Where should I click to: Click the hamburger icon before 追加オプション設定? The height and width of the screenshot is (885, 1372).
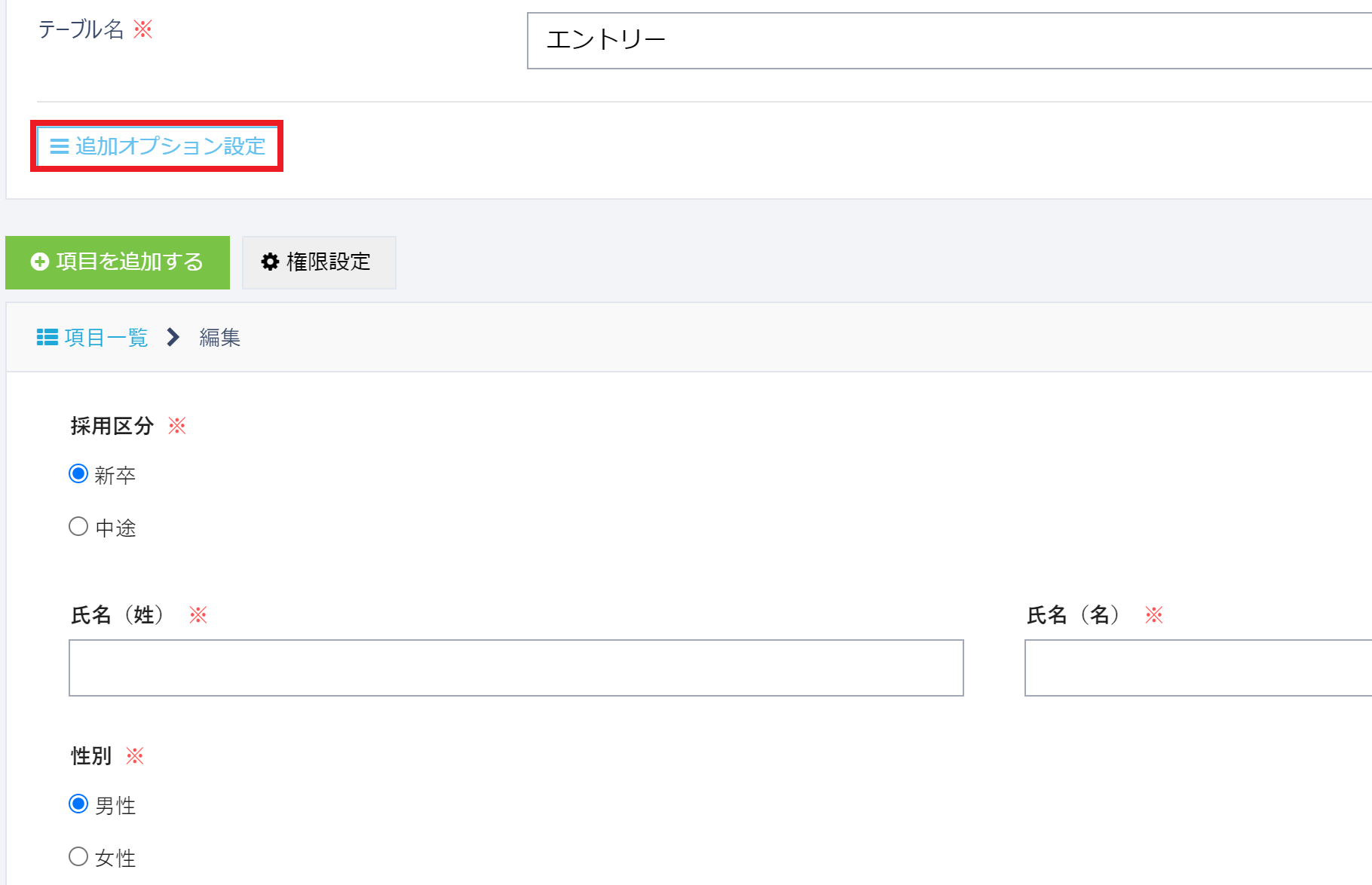[59, 147]
